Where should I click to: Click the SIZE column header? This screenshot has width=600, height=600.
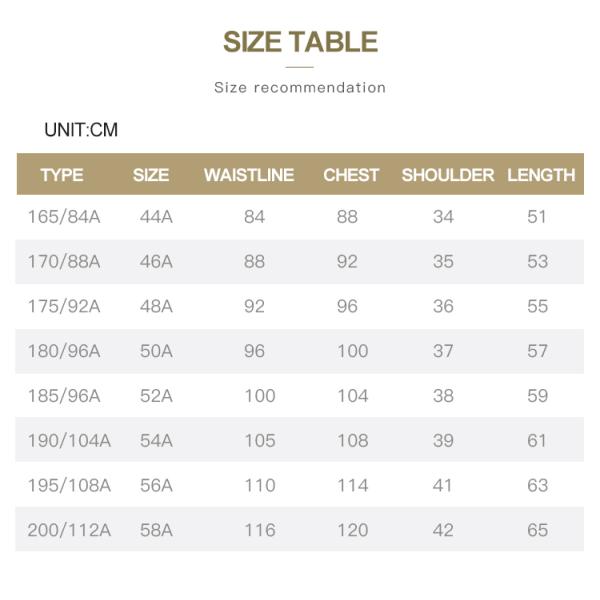151,175
